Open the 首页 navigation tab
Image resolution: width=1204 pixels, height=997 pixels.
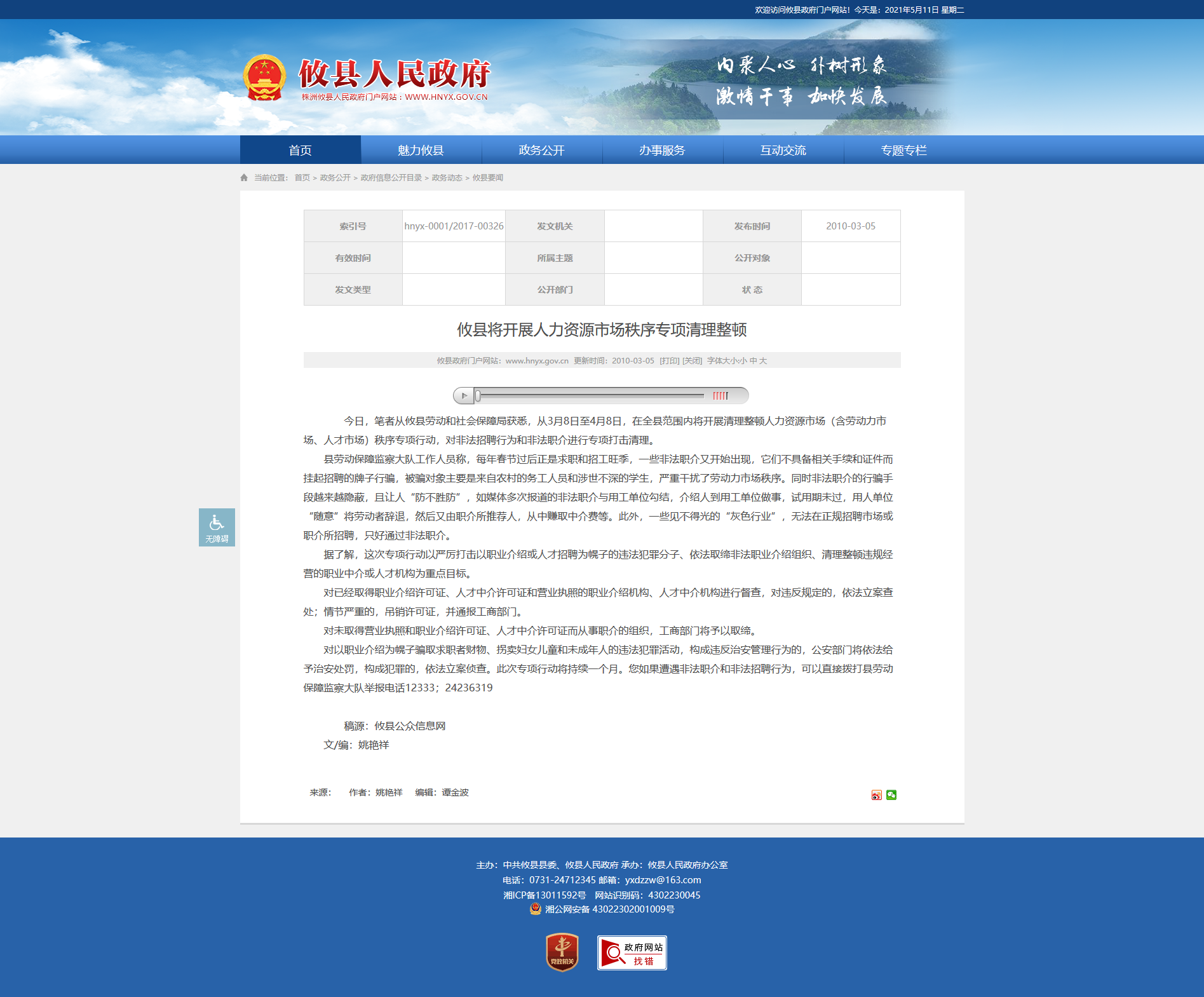pos(300,150)
